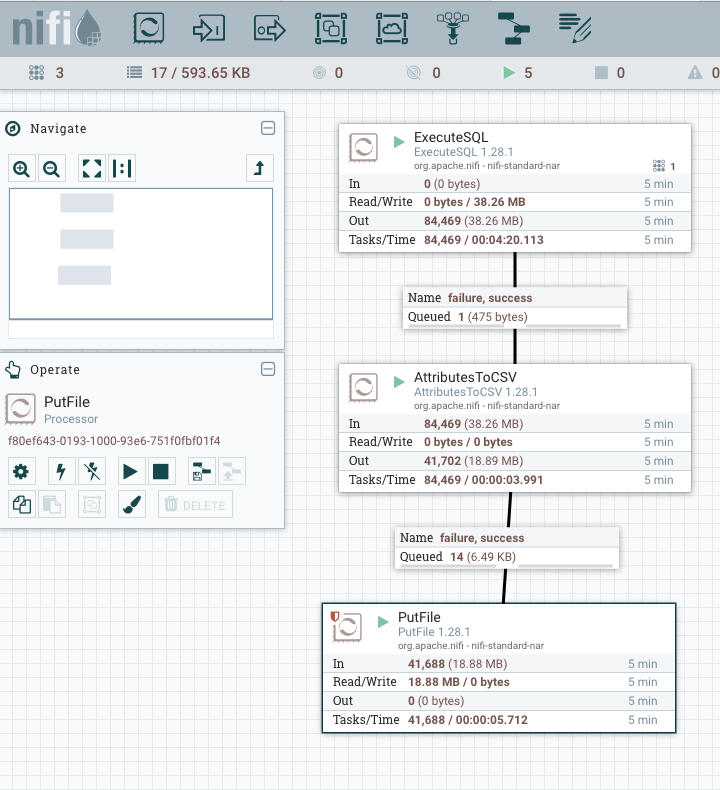The image size is (720, 790).
Task: Create template from selection in Operate panel
Action: tap(202, 472)
